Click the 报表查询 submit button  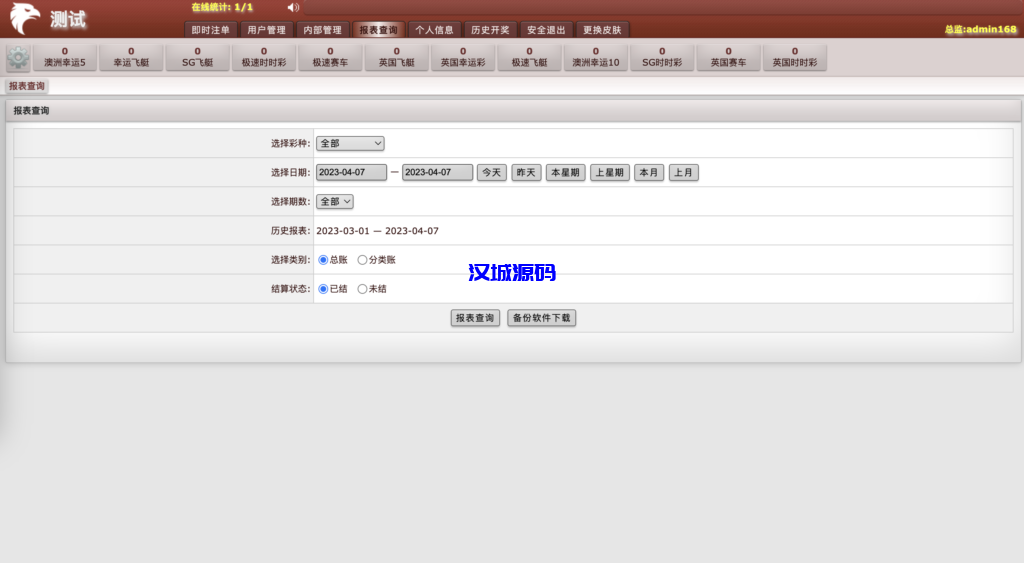475,318
